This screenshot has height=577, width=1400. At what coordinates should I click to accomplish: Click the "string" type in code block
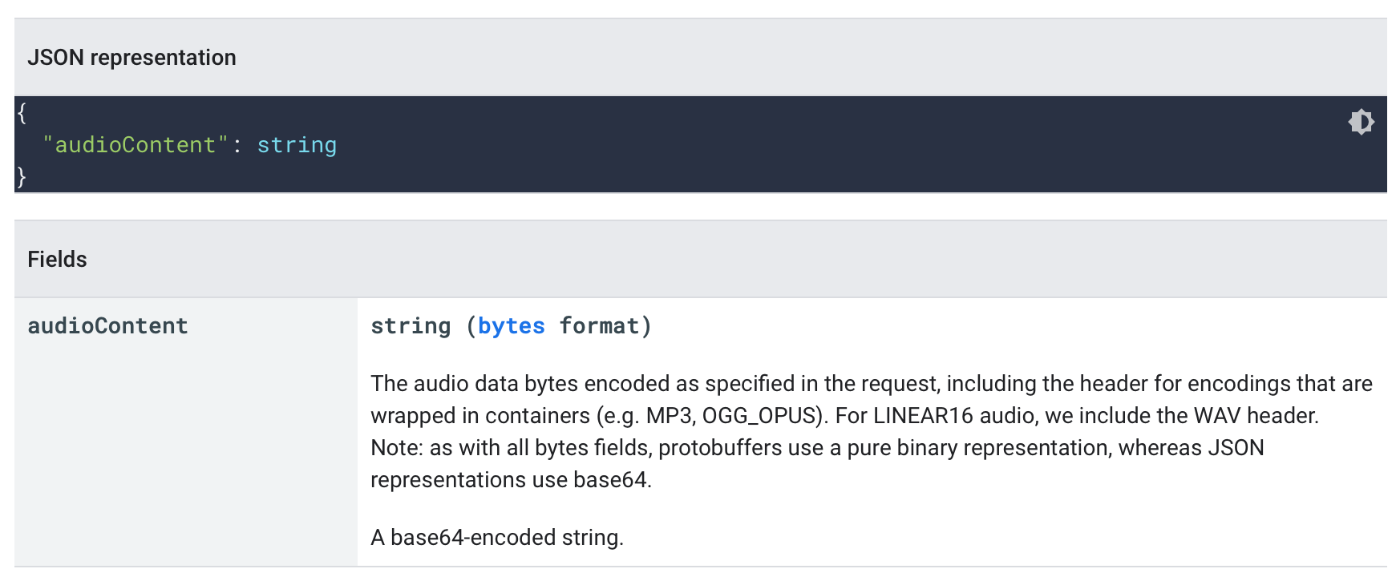pos(297,145)
